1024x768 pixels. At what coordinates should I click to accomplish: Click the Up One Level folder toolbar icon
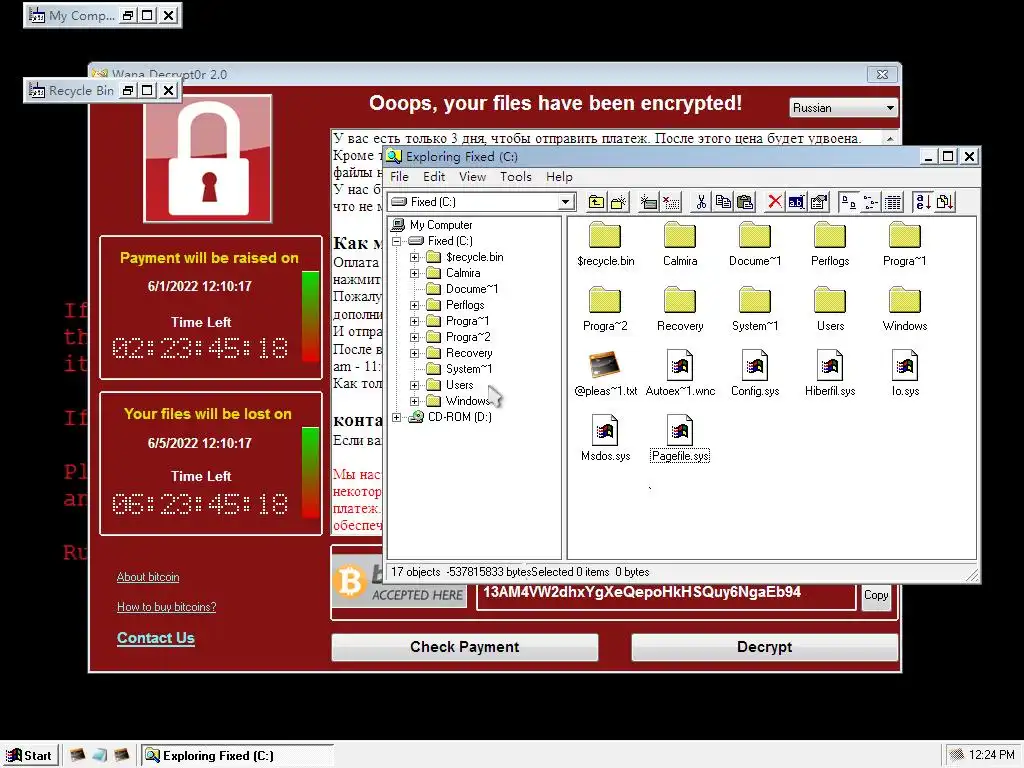point(596,202)
